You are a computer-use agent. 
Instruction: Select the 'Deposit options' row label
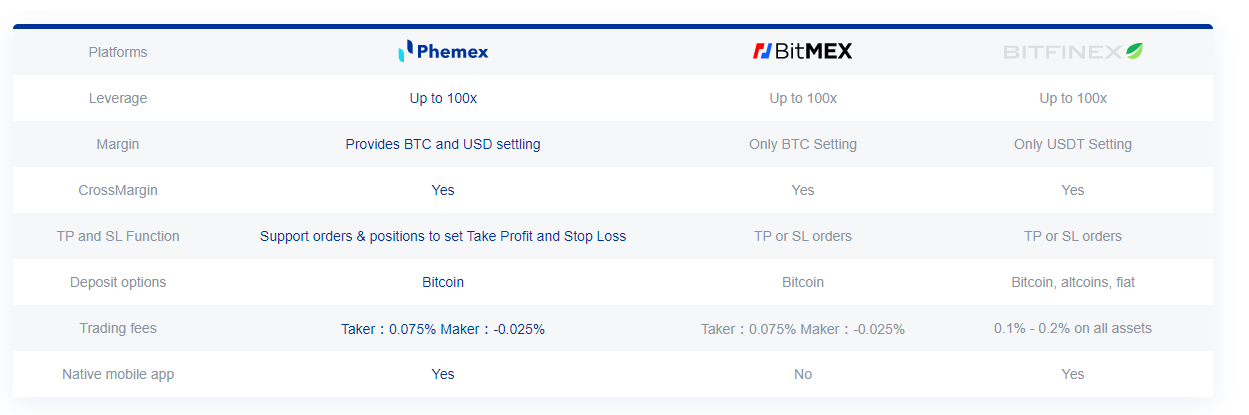(118, 282)
